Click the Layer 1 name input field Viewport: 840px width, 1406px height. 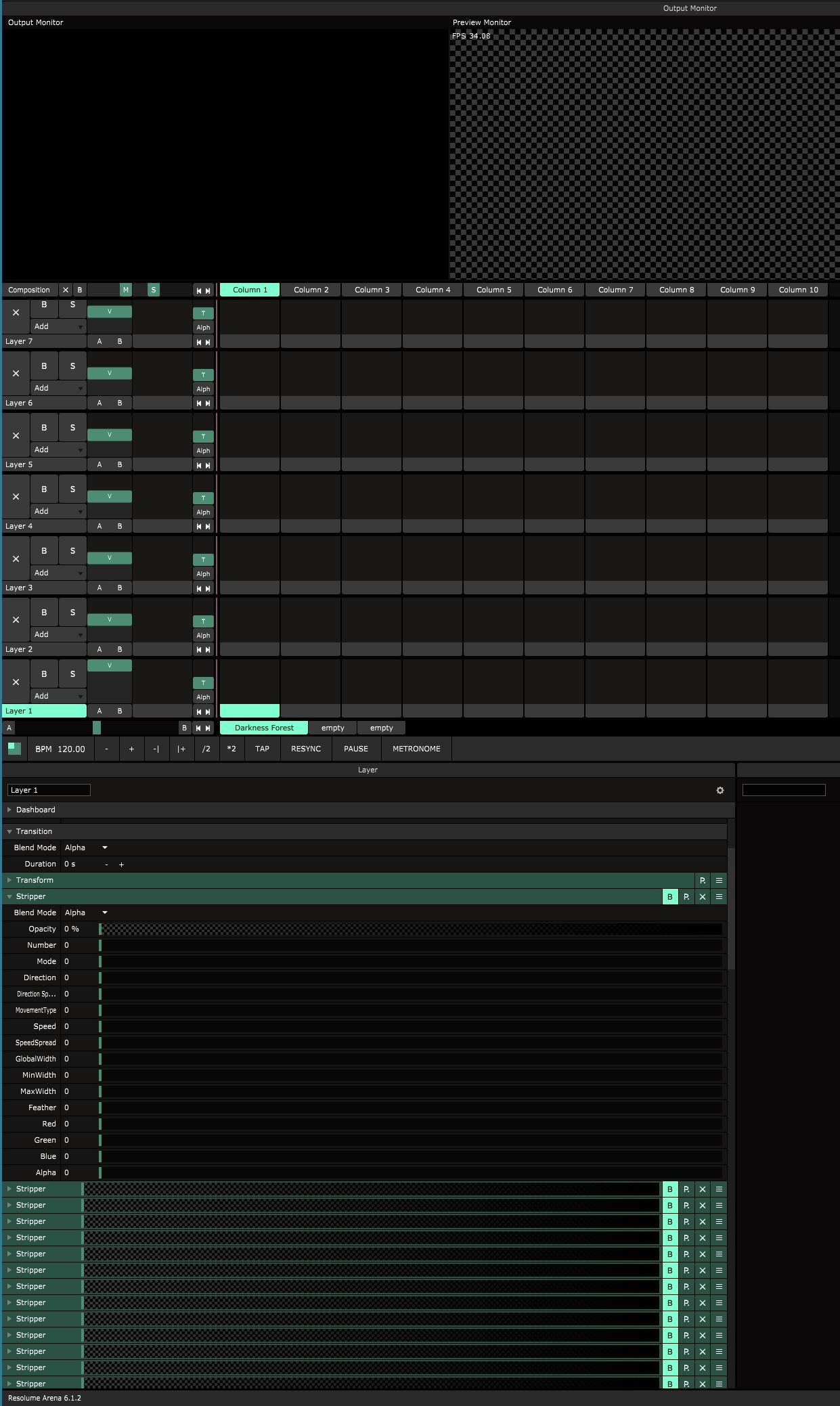[x=49, y=790]
